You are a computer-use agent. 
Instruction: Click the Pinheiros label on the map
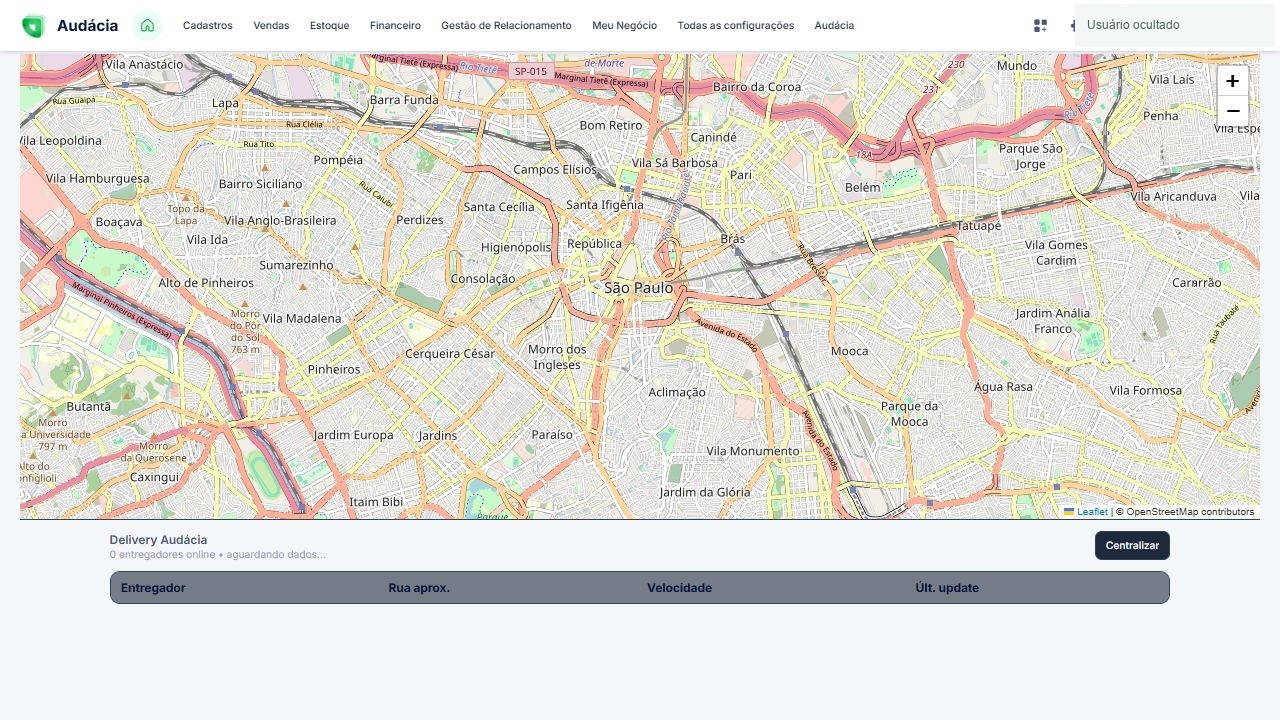click(x=334, y=370)
